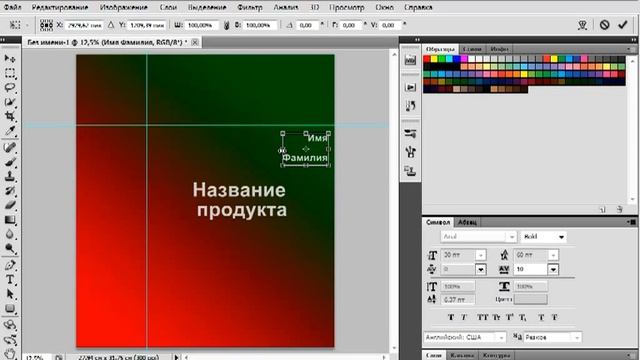Image resolution: width=640 pixels, height=360 pixels.
Task: Select the Path Selection tool
Action: 10,294
